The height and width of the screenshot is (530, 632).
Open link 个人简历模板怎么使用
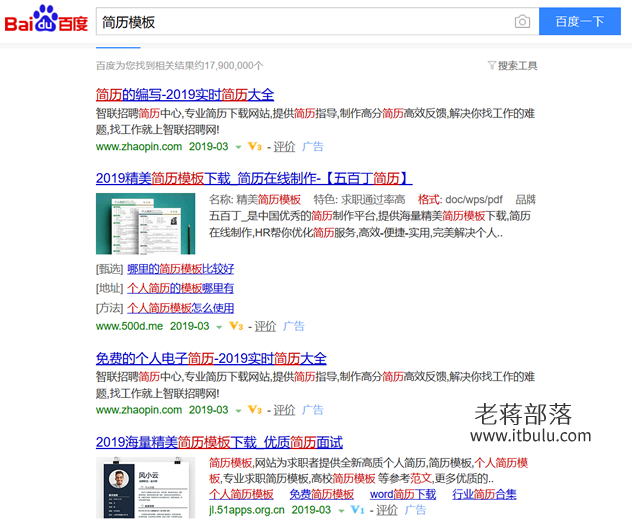181,308
